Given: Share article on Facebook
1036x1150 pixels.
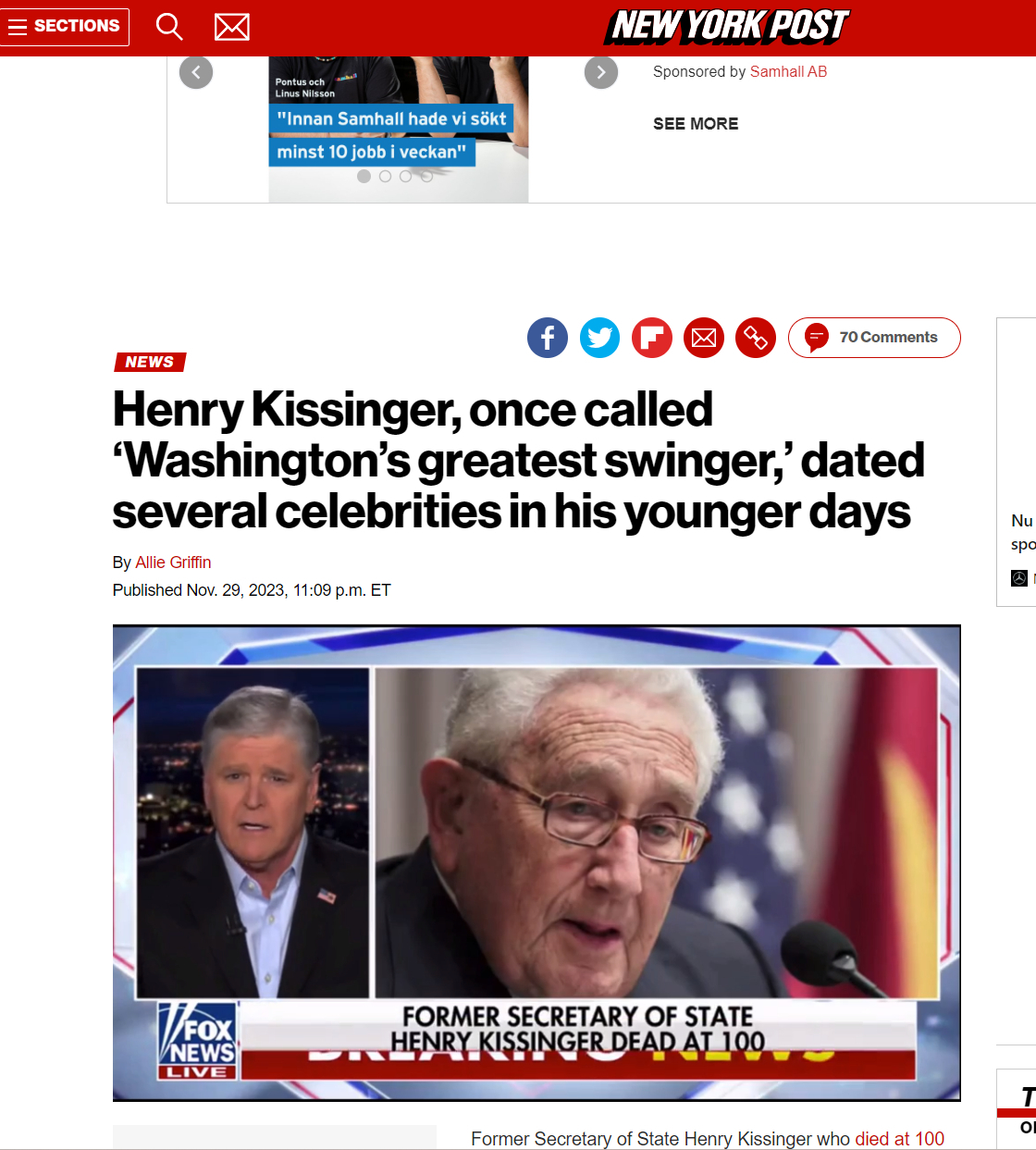Looking at the screenshot, I should 548,338.
